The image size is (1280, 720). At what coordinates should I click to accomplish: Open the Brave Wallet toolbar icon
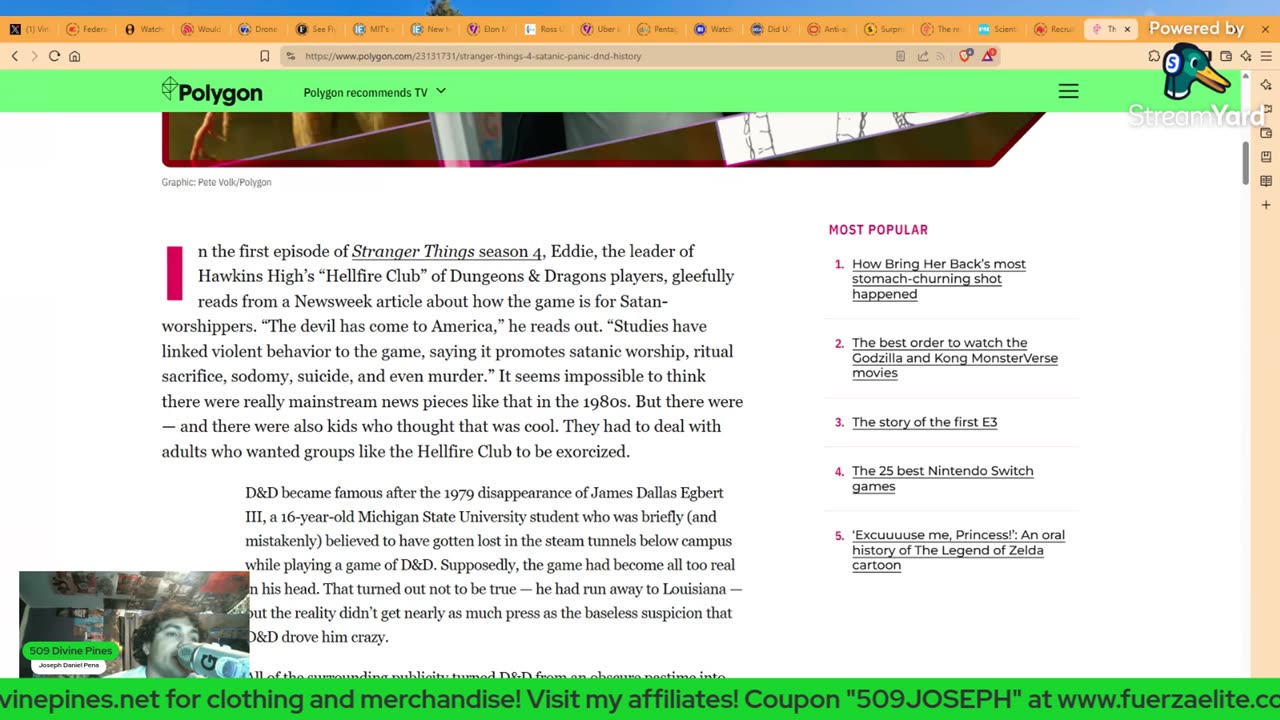[x=1226, y=56]
